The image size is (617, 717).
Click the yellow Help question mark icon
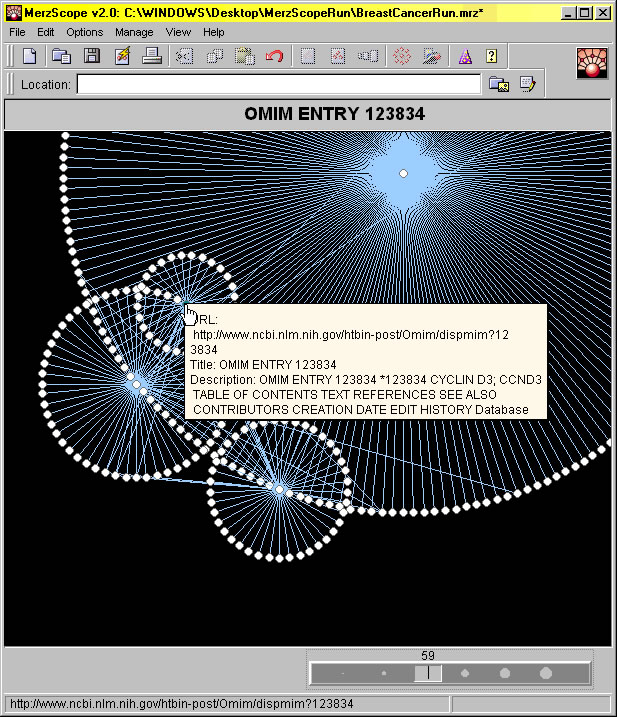(x=492, y=56)
